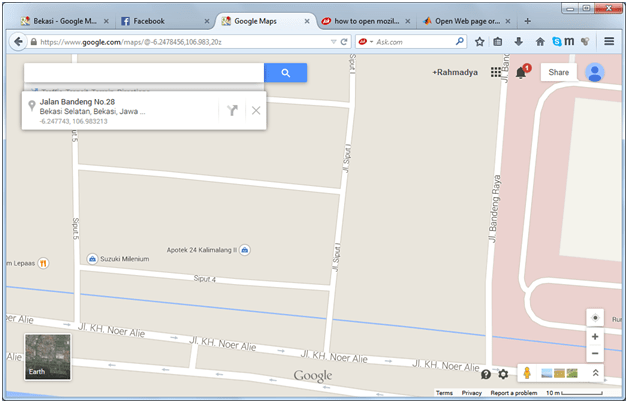Open the Maps help question mark

click(486, 374)
